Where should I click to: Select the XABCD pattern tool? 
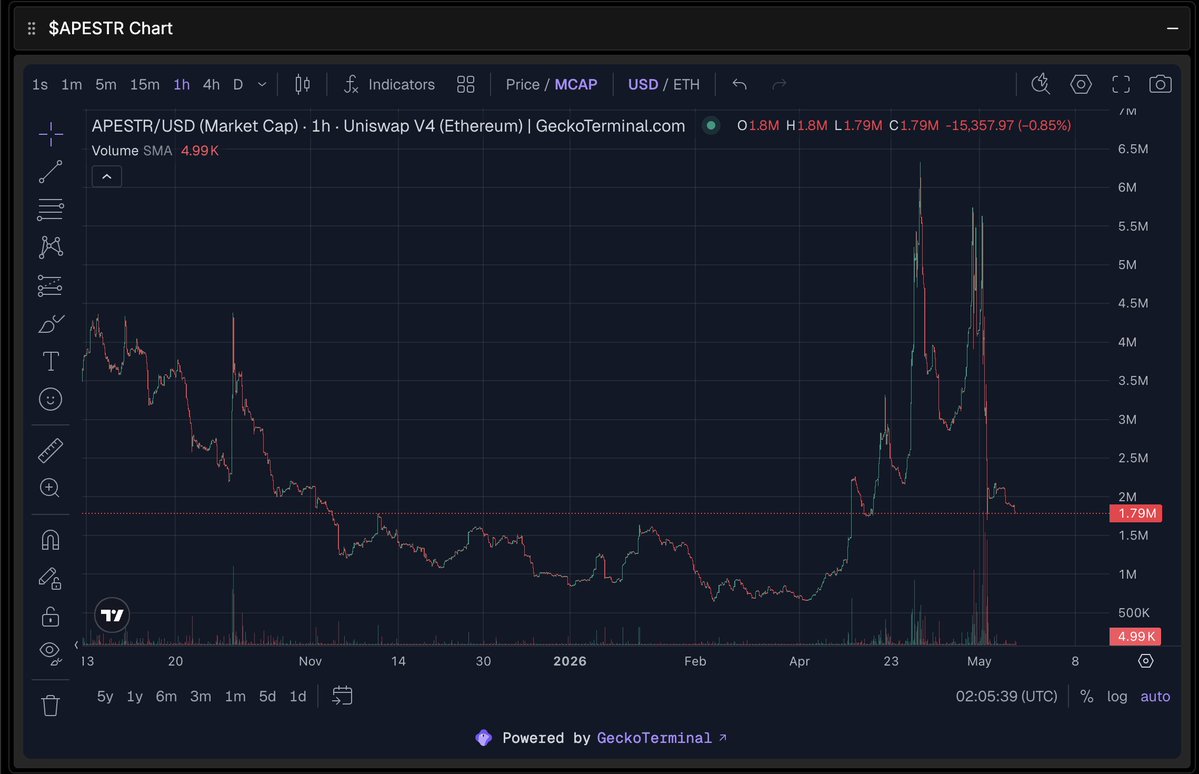[50, 247]
